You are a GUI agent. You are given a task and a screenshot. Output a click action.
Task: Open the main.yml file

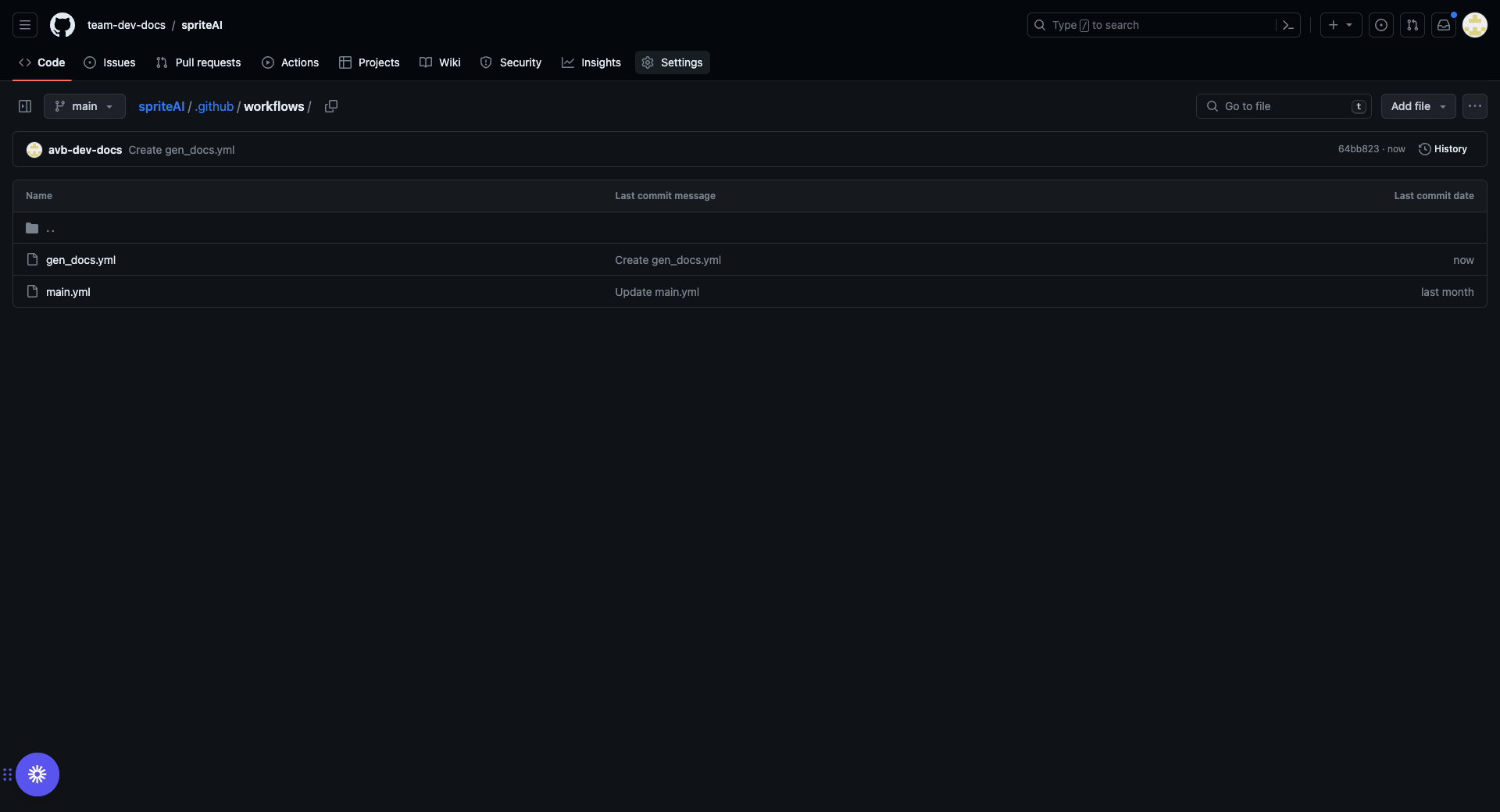tap(68, 292)
